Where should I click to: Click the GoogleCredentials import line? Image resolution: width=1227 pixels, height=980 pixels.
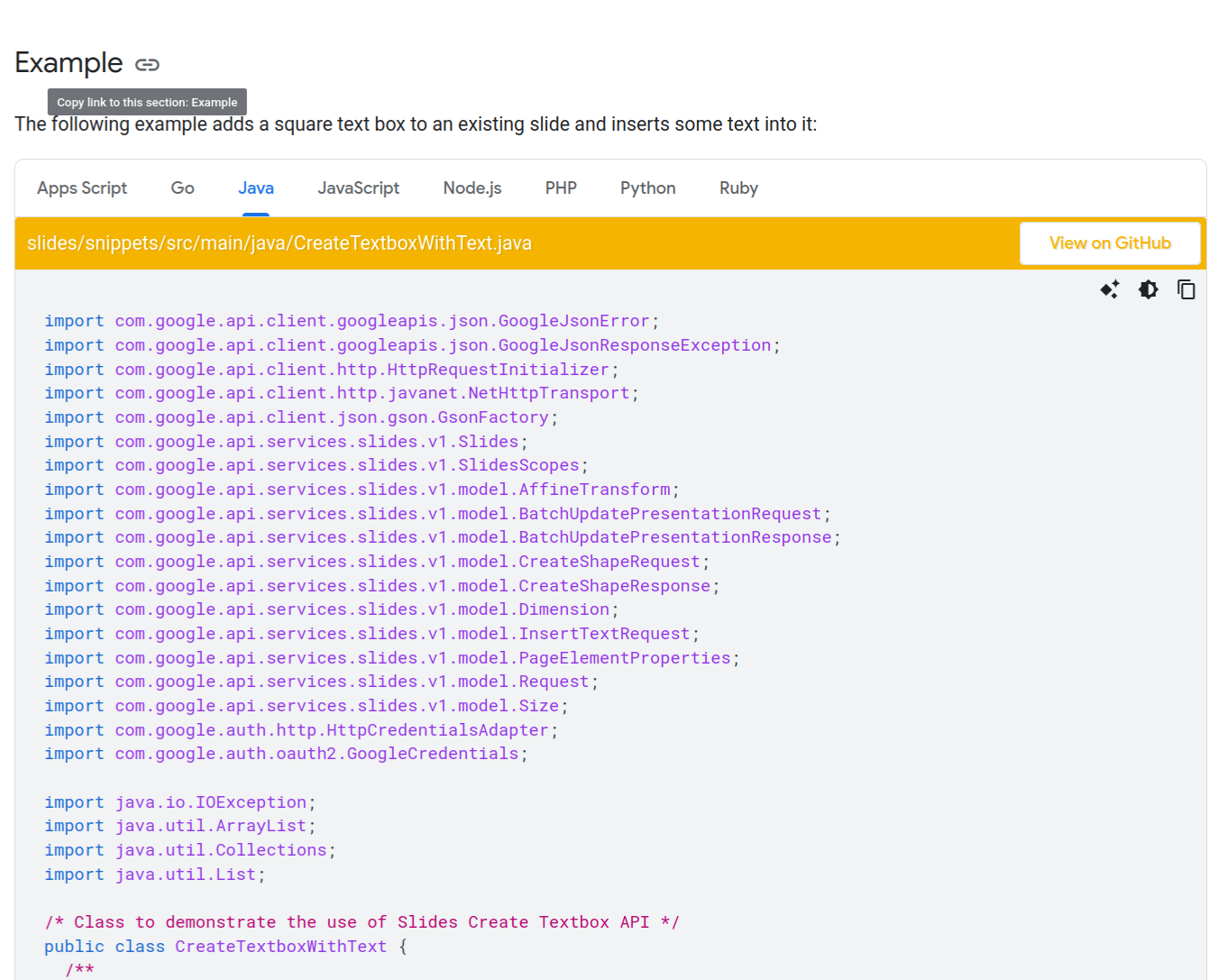[286, 754]
